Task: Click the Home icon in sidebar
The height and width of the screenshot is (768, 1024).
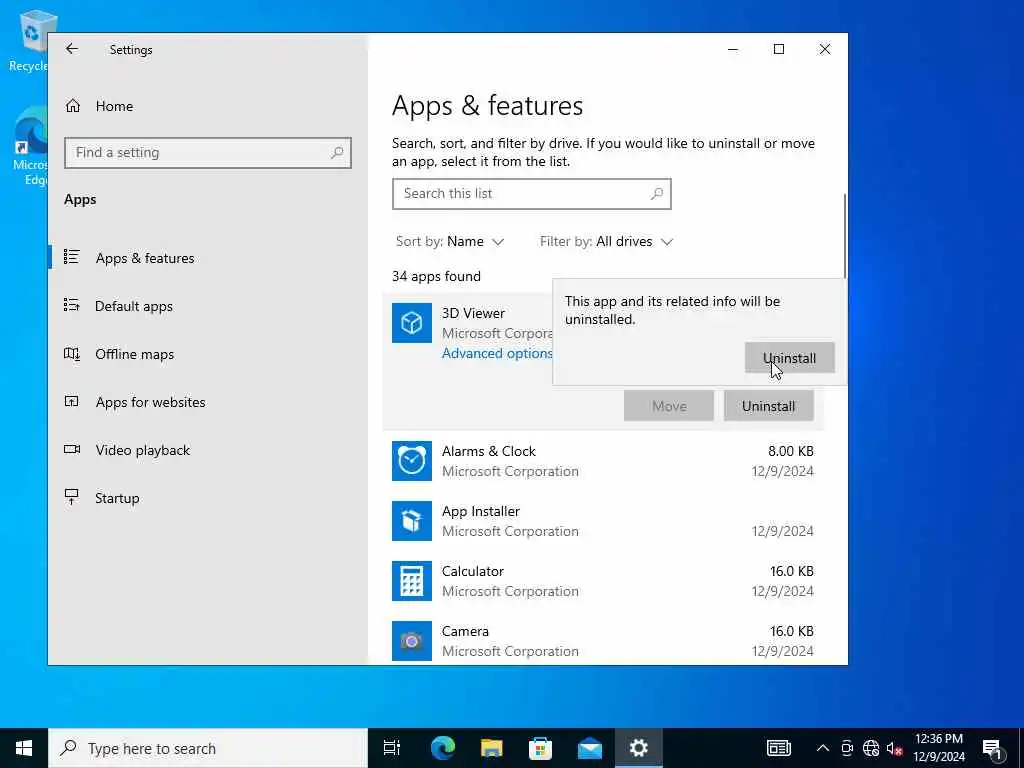Action: tap(72, 106)
